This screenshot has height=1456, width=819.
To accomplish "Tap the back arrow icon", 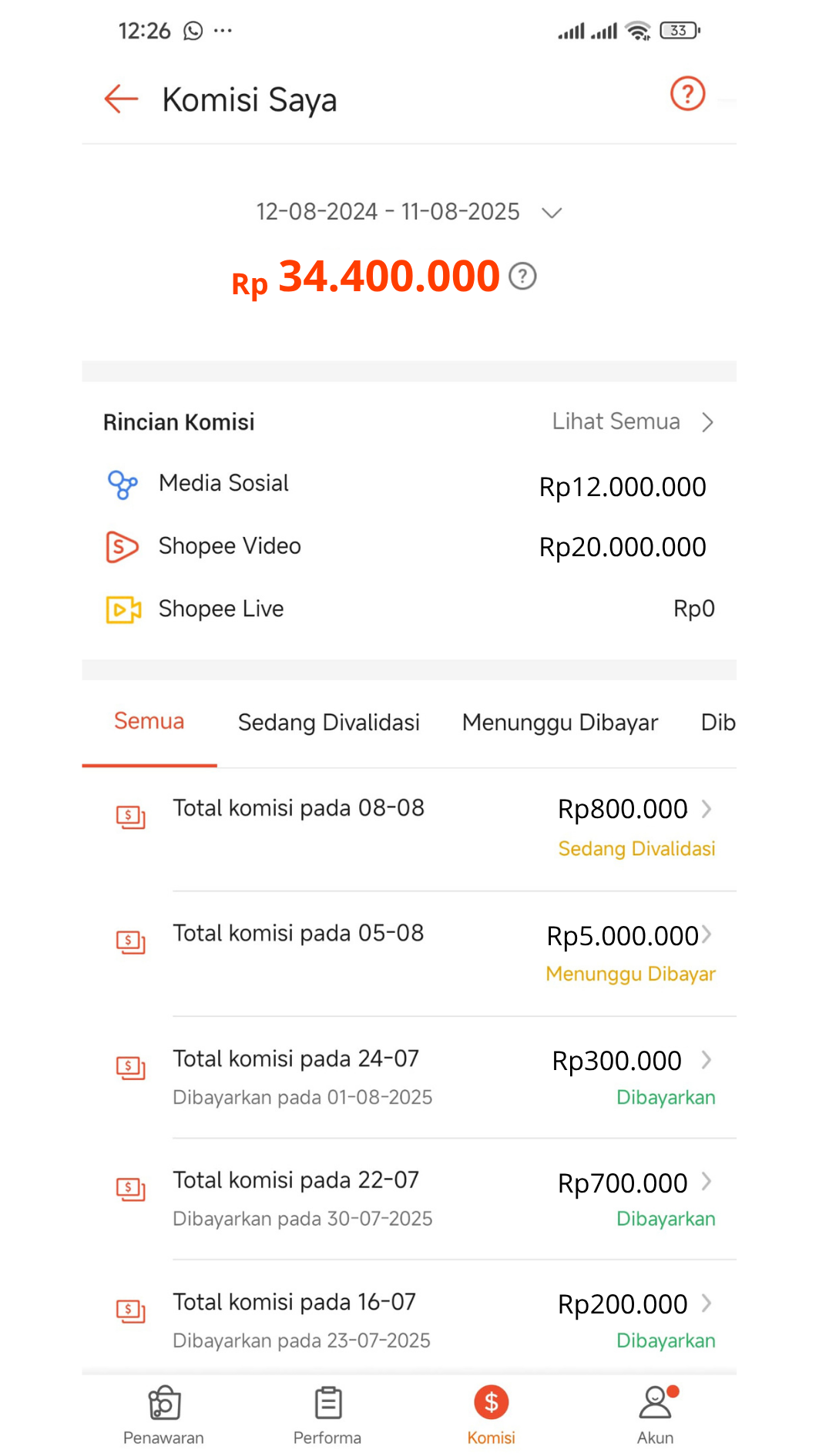I will point(121,99).
